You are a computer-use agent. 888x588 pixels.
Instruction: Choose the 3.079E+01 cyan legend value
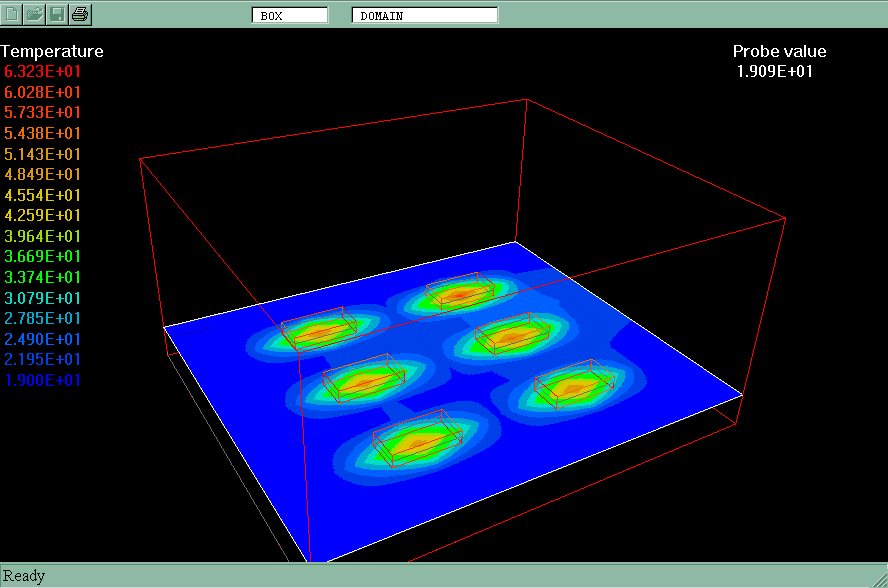tap(43, 298)
